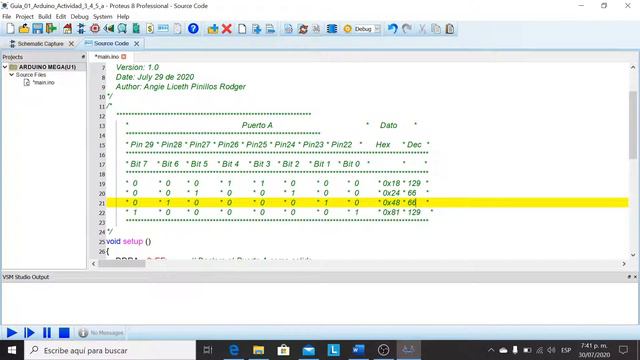Viewport: 640px width, 360px height.
Task: Select ARDUINO MEGA(U1) project item
Action: tap(47, 67)
